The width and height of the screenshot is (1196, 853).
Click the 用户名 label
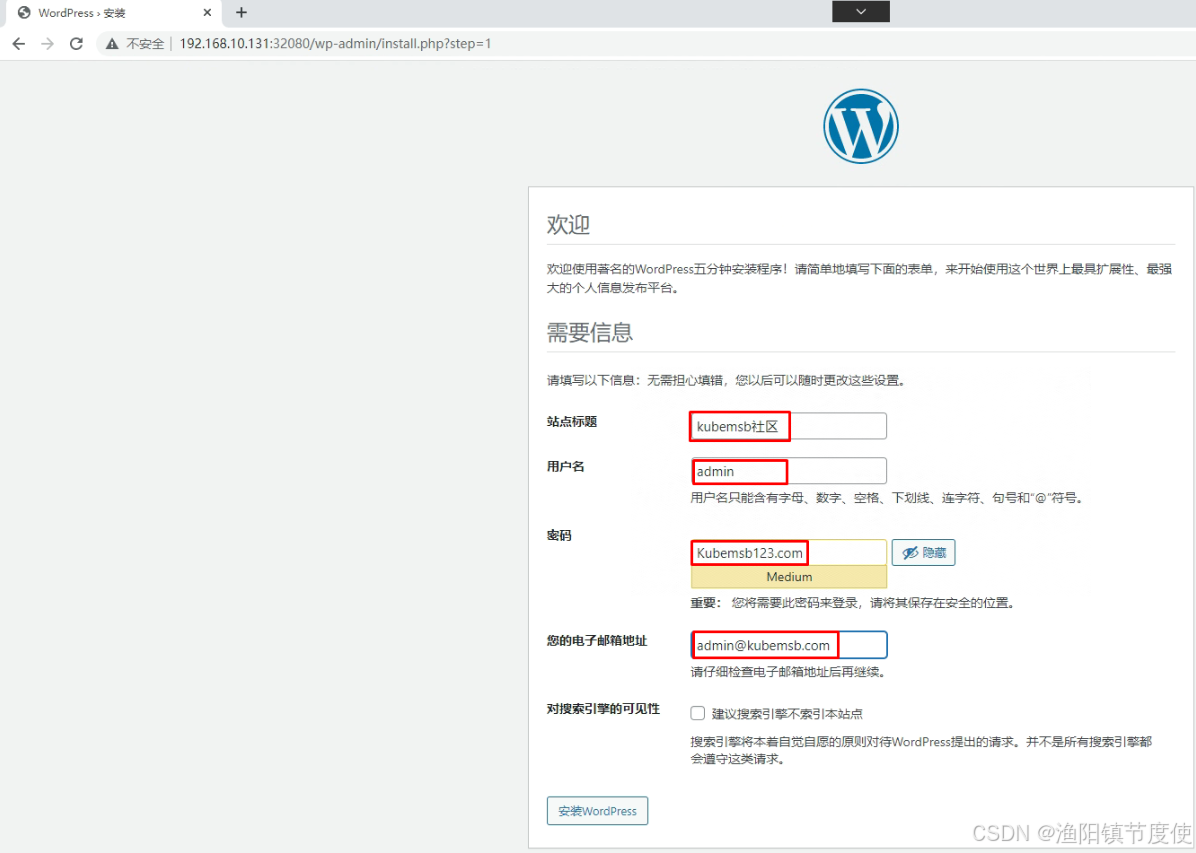pos(565,467)
